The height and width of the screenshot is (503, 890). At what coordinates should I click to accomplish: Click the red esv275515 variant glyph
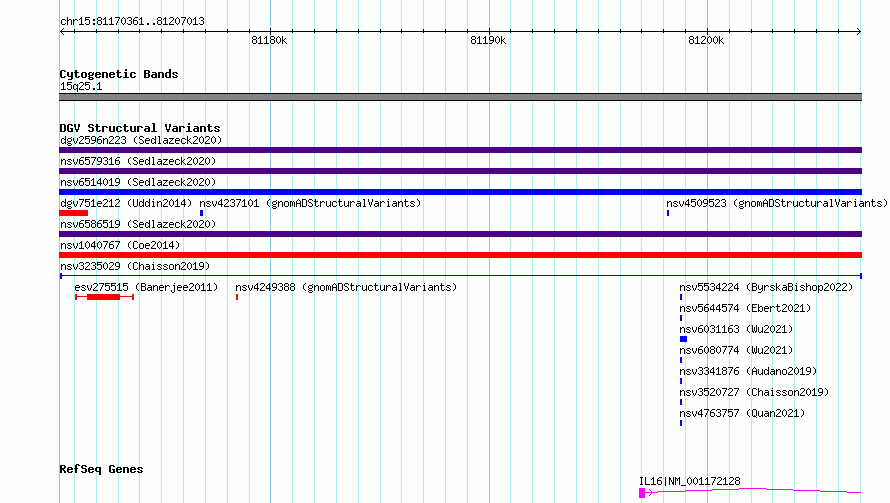tap(104, 297)
